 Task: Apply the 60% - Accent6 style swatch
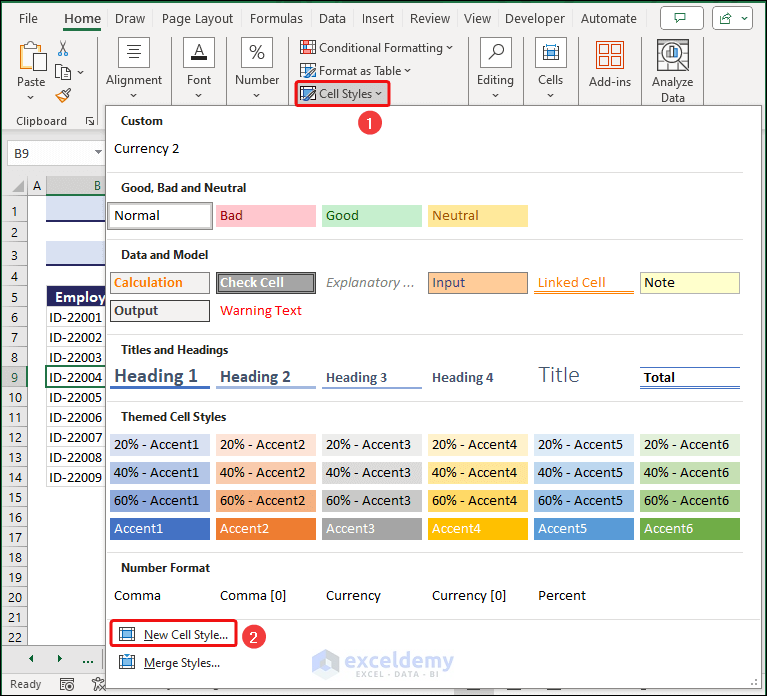(x=690, y=501)
